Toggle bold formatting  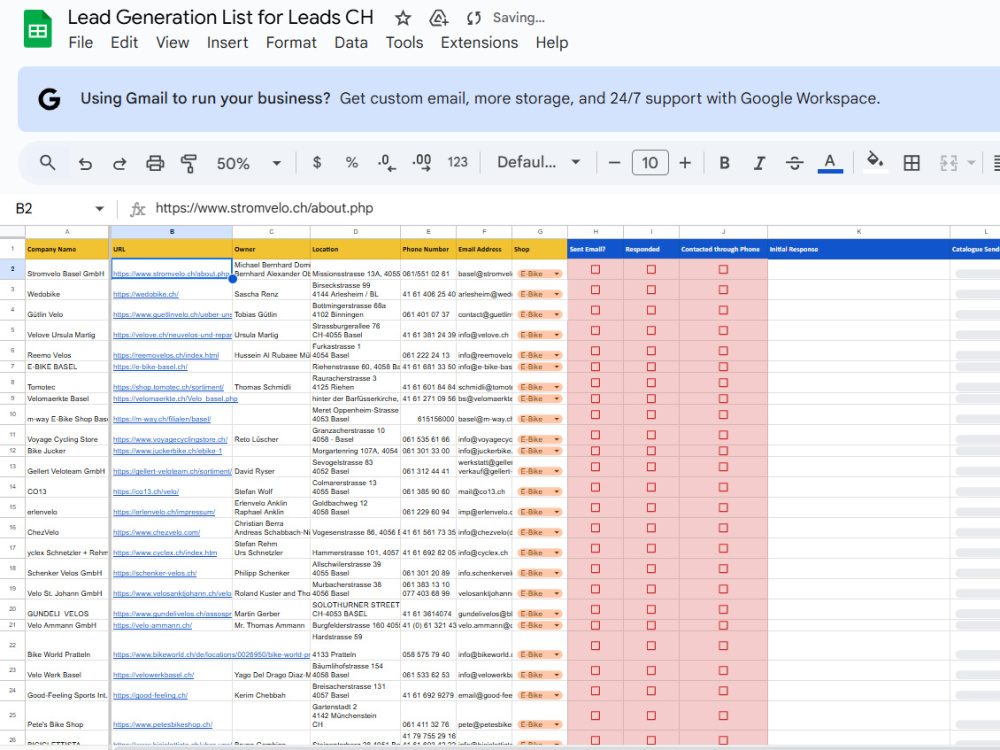[x=724, y=163]
